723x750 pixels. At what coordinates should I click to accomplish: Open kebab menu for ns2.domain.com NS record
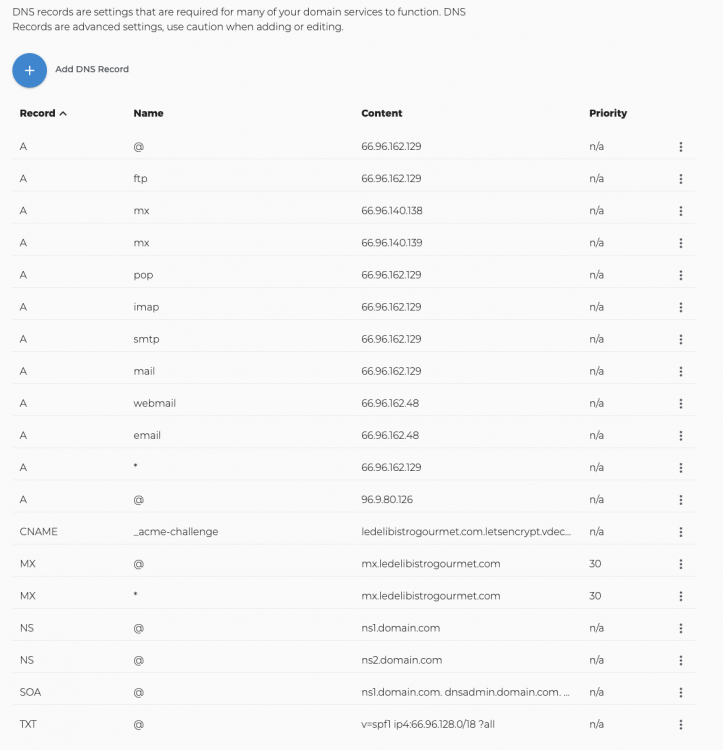[x=680, y=660]
